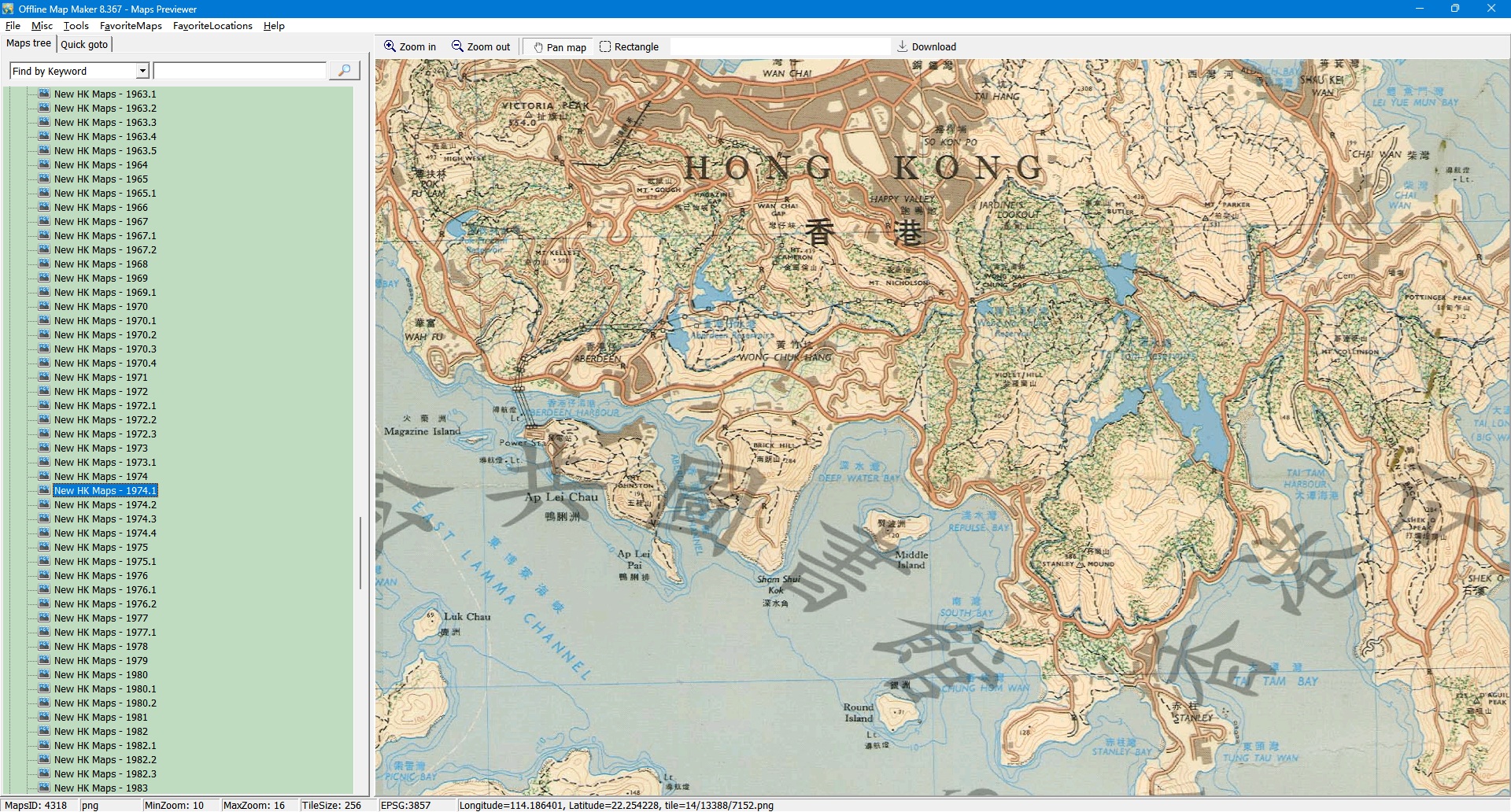
Task: Open the FavoriteMaps menu
Action: coord(131,25)
